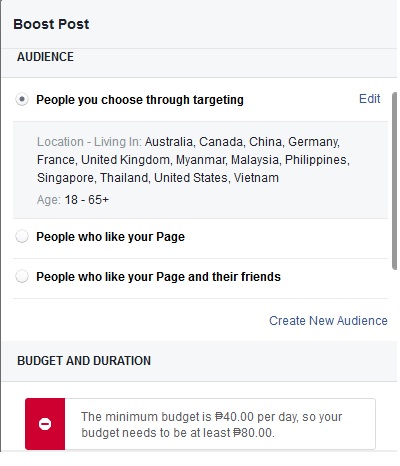Click the Age 18 - 65+ line
The width and height of the screenshot is (400, 466).
(x=73, y=200)
